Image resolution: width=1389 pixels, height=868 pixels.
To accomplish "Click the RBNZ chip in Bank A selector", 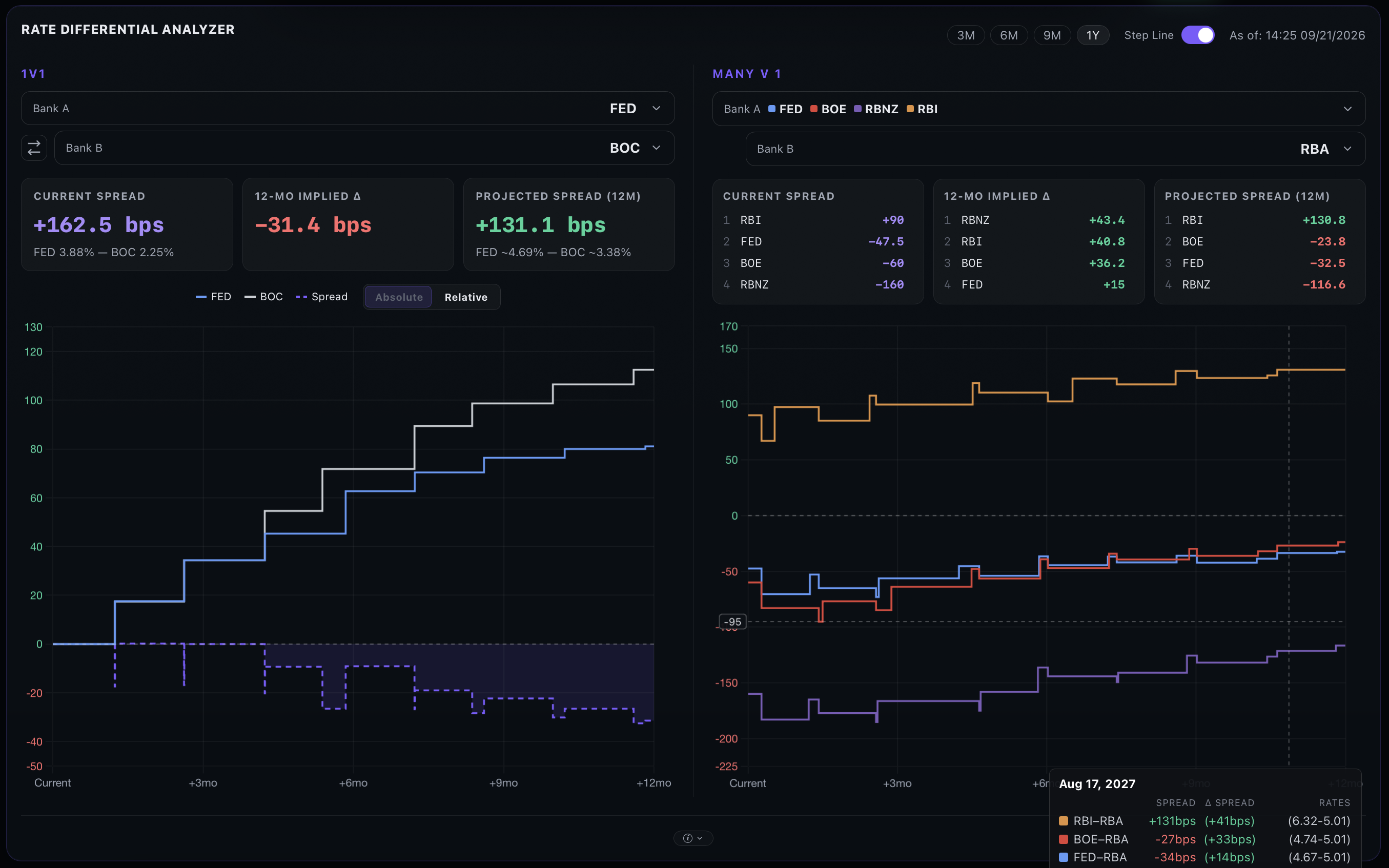I will 876,109.
